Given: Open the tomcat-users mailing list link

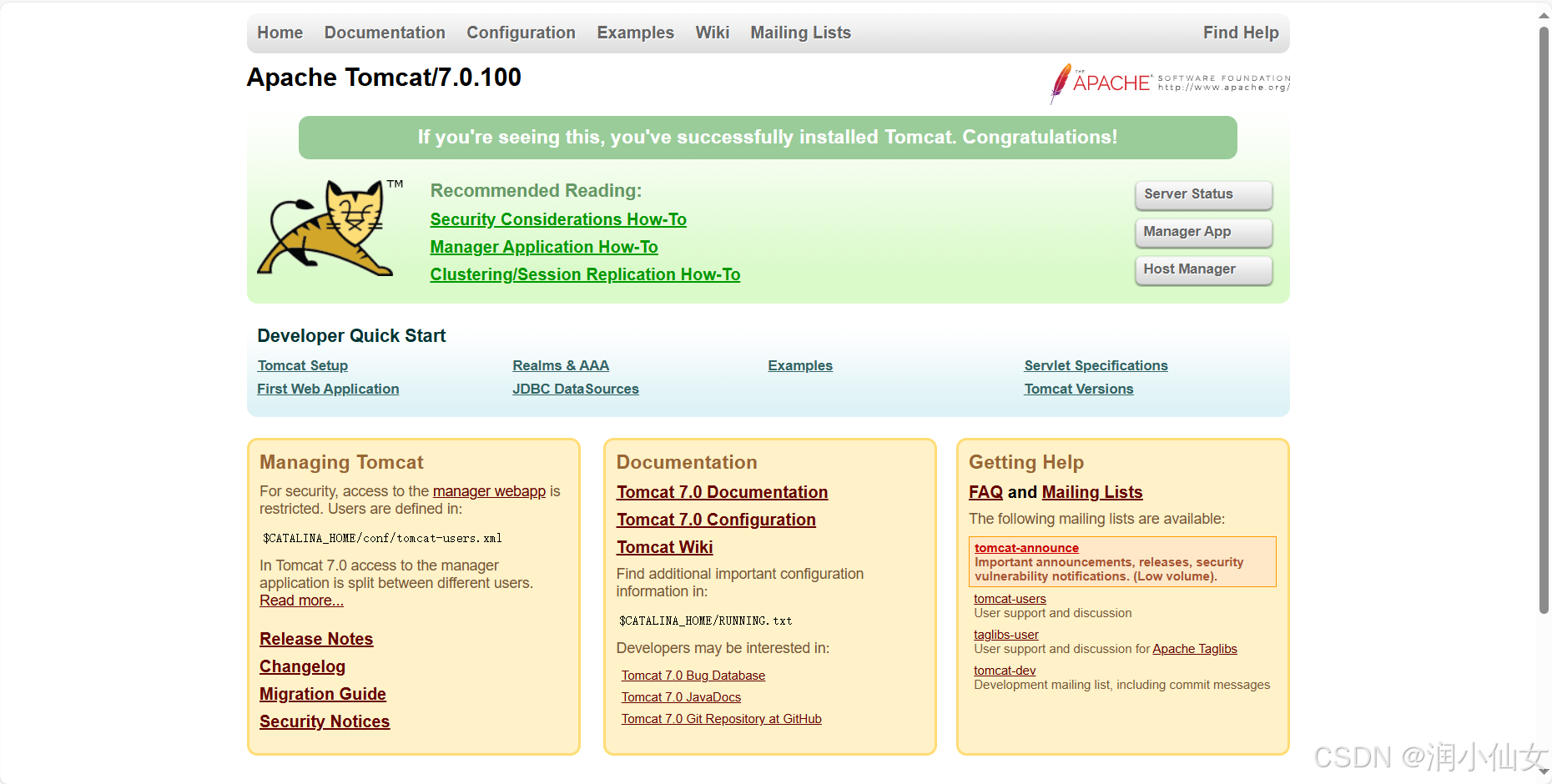Looking at the screenshot, I should pyautogui.click(x=1010, y=599).
